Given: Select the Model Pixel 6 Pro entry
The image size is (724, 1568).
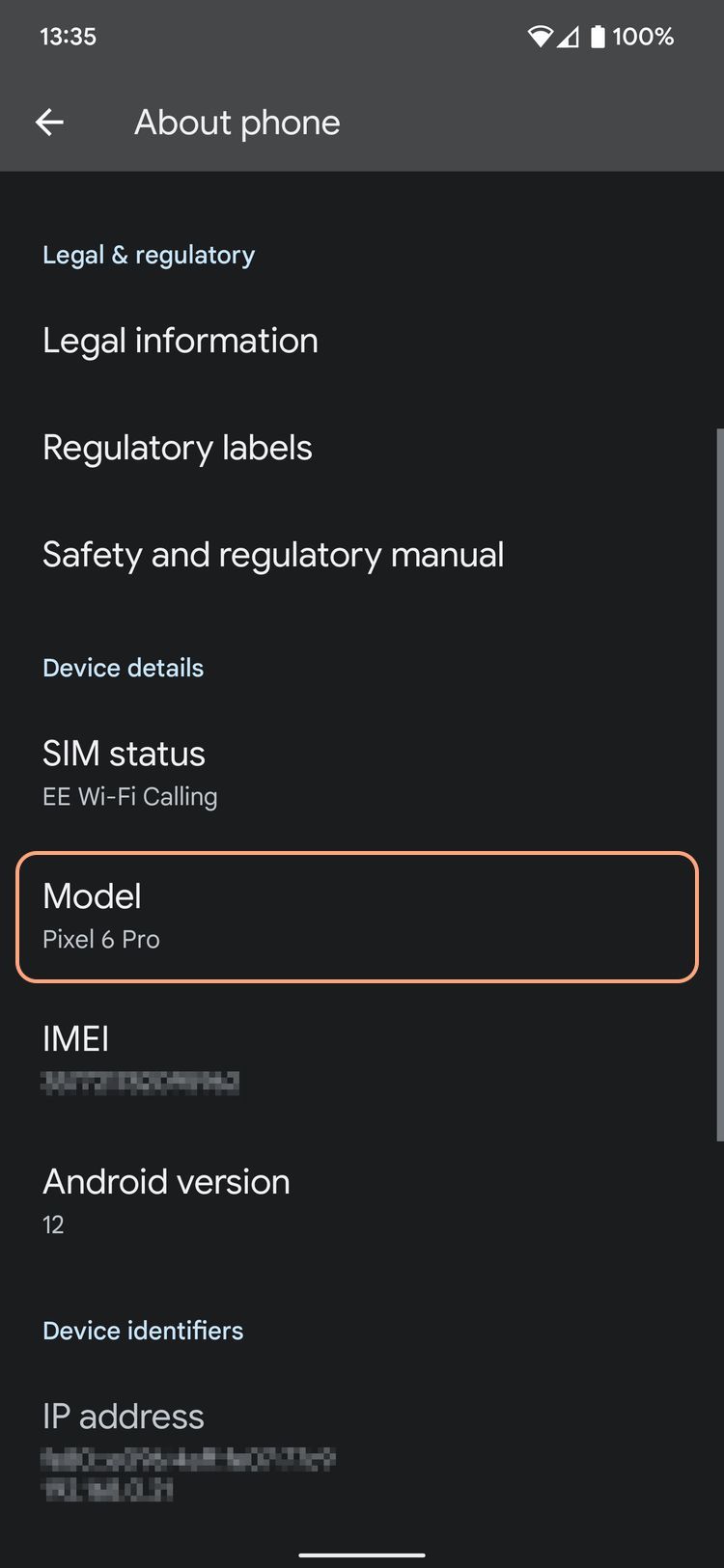Looking at the screenshot, I should click(x=356, y=917).
